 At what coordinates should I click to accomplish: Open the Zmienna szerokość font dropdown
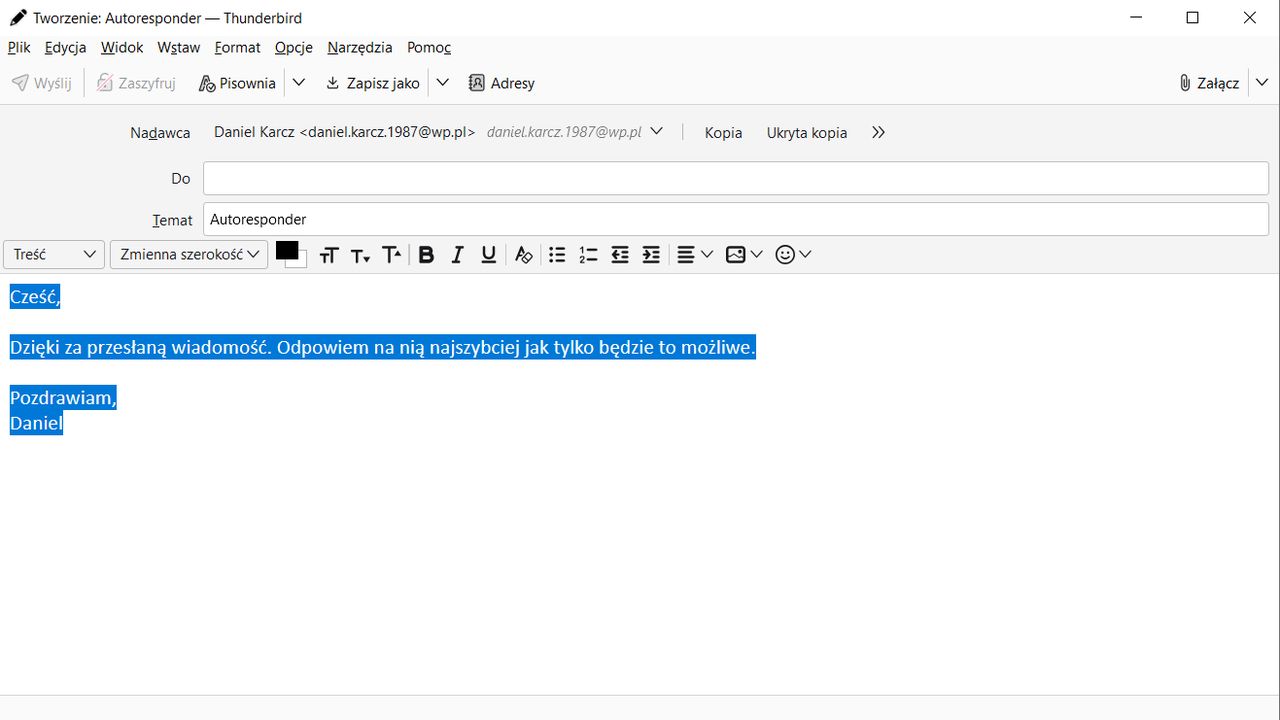point(189,254)
